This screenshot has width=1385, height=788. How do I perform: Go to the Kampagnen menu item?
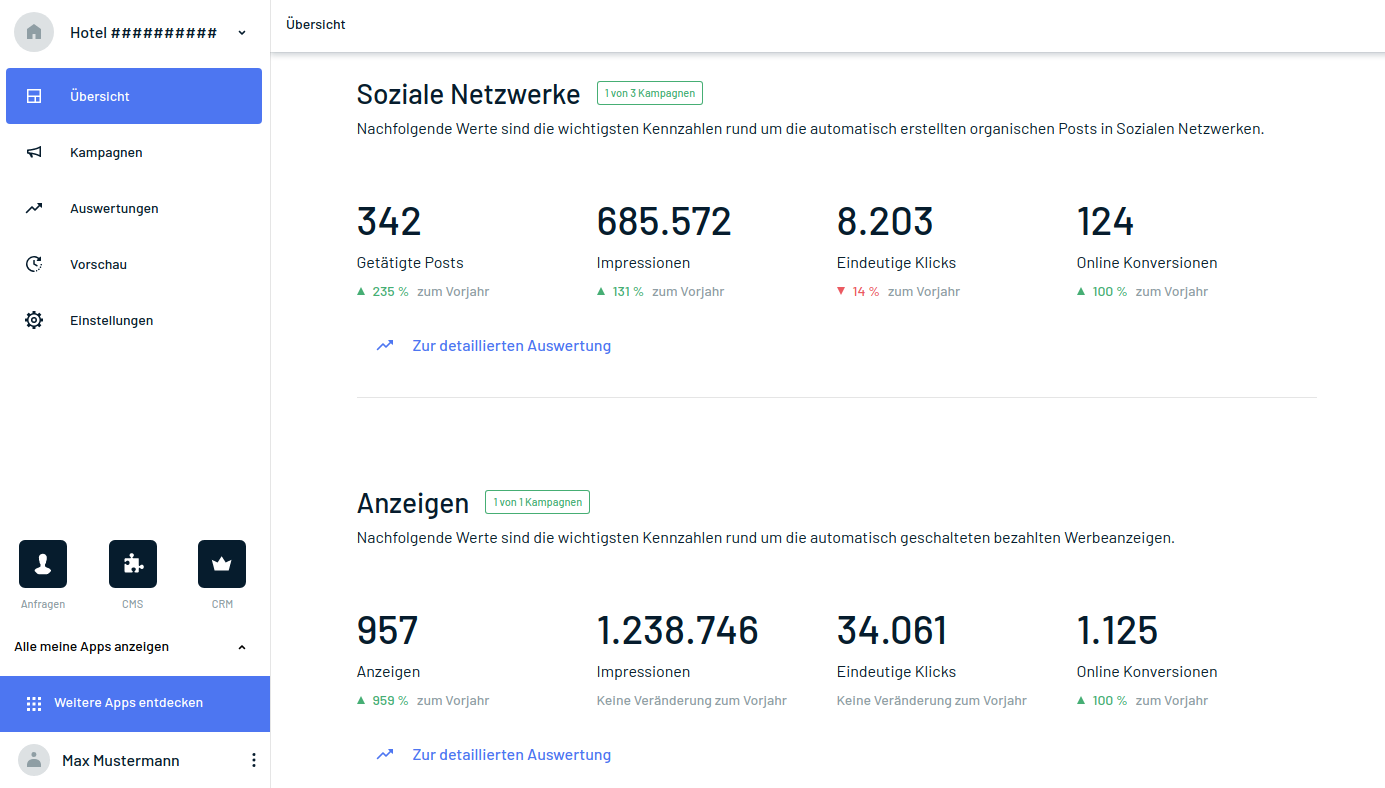(x=106, y=153)
